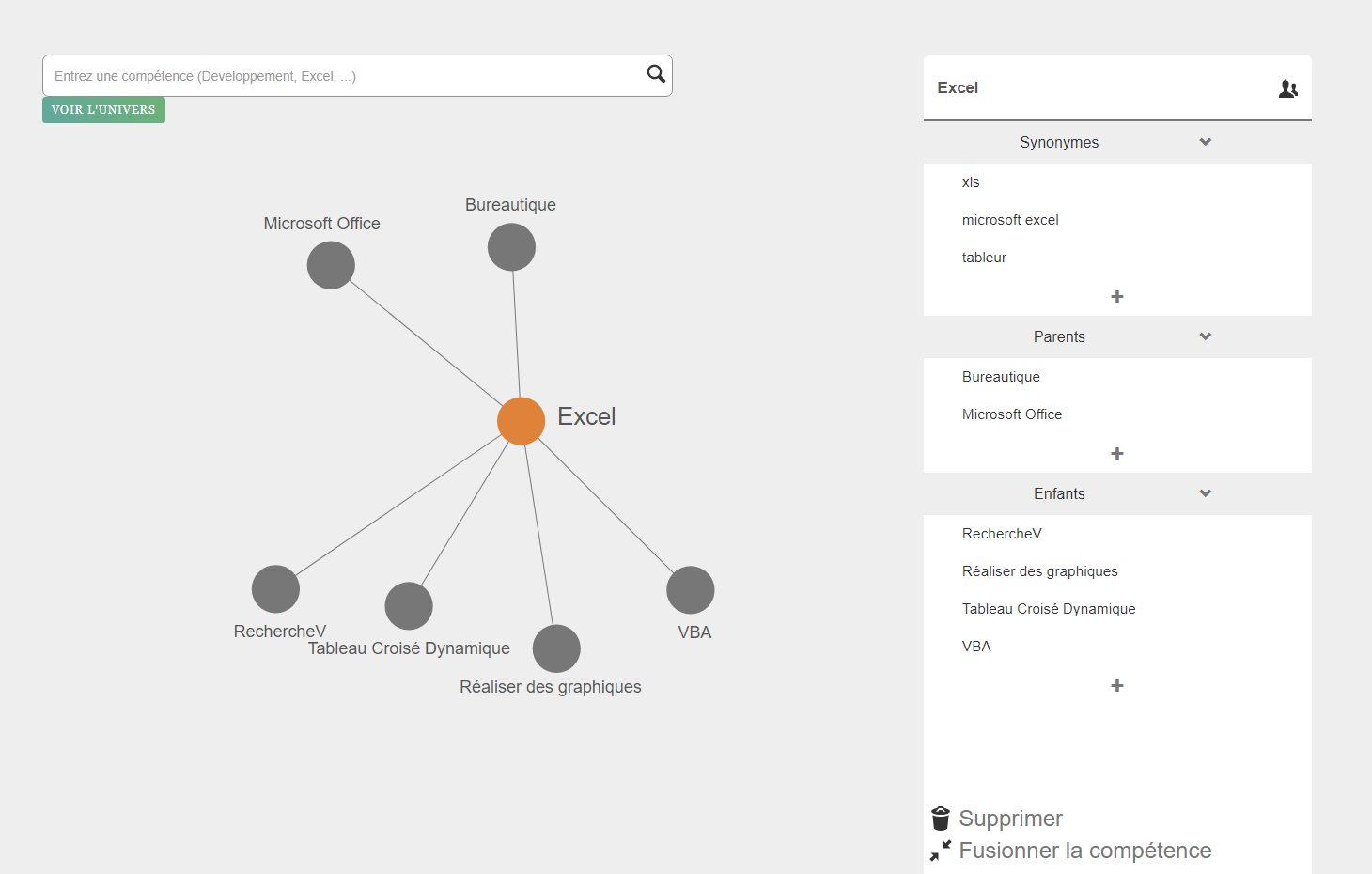Open the Microsoft Office parent entry
Viewport: 1372px width, 874px height.
pos(1012,414)
